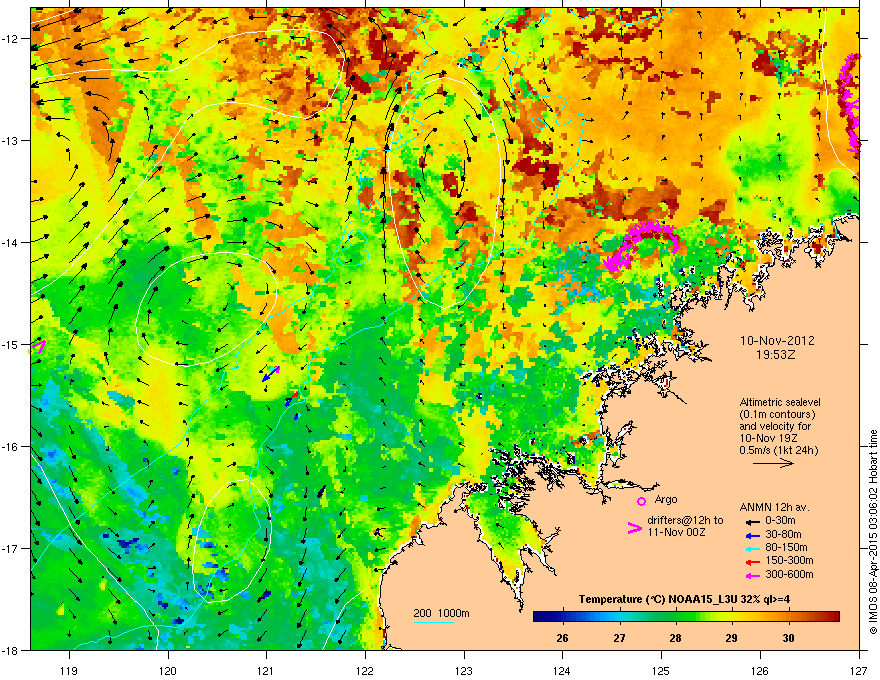Click the longitude label '119'
The width and height of the screenshot is (880, 680).
point(69,670)
